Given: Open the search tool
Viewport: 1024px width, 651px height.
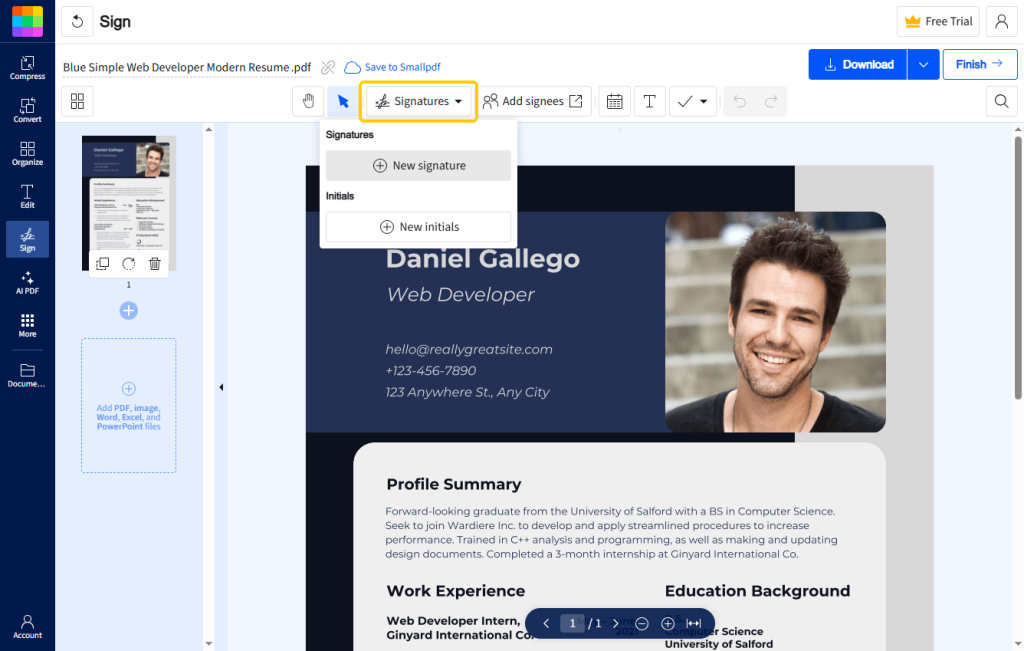Looking at the screenshot, I should point(1000,101).
